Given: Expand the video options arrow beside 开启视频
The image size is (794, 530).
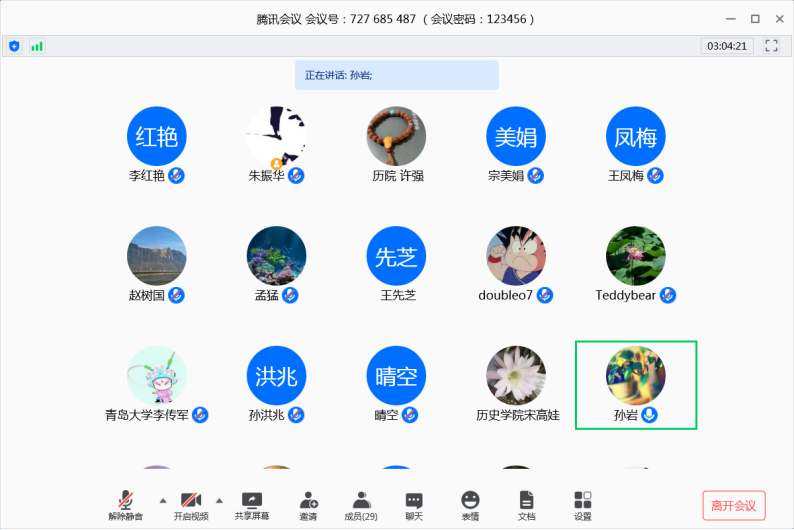Looking at the screenshot, I should click(219, 499).
